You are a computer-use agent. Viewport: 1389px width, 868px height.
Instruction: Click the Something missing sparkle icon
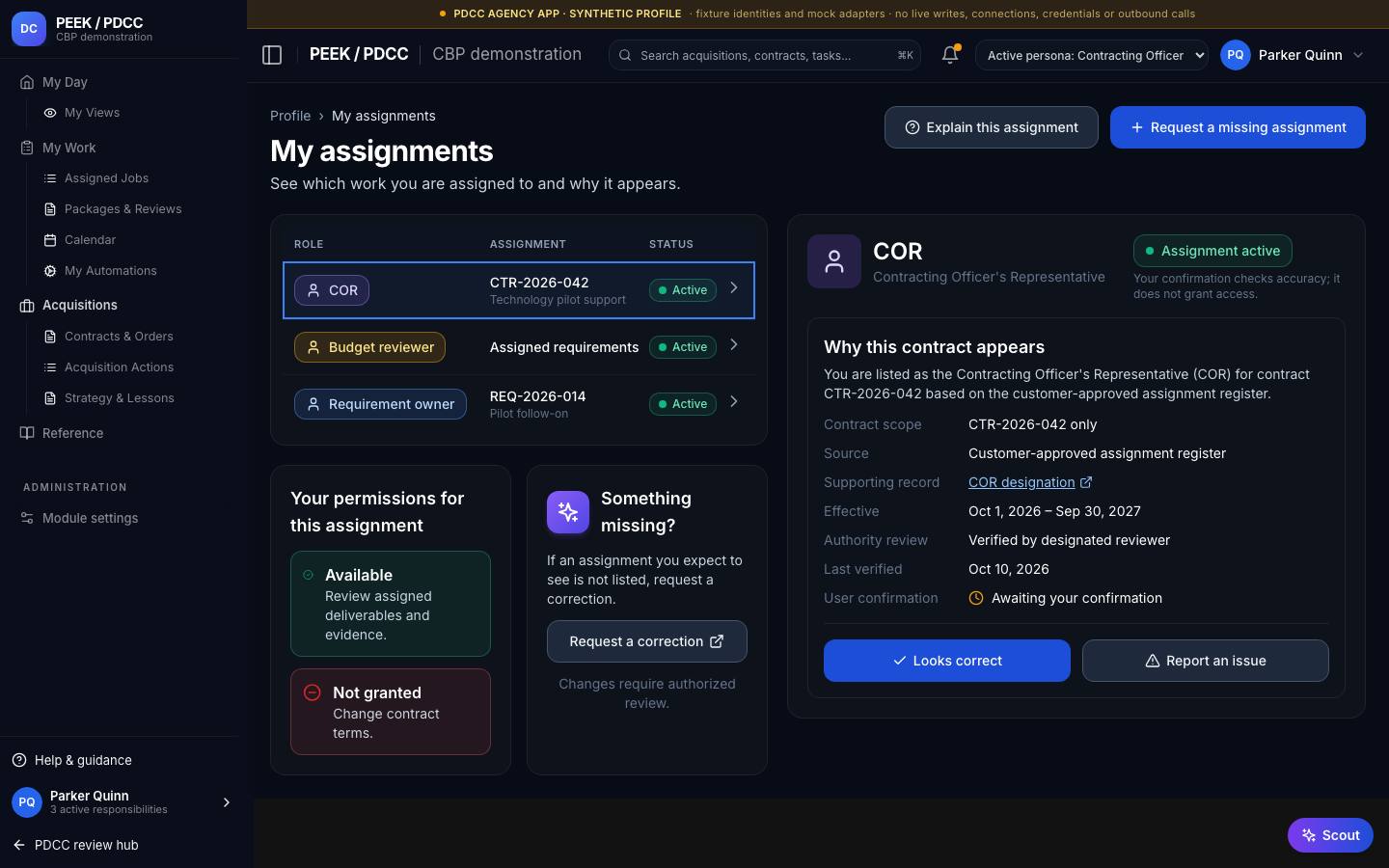click(x=568, y=512)
